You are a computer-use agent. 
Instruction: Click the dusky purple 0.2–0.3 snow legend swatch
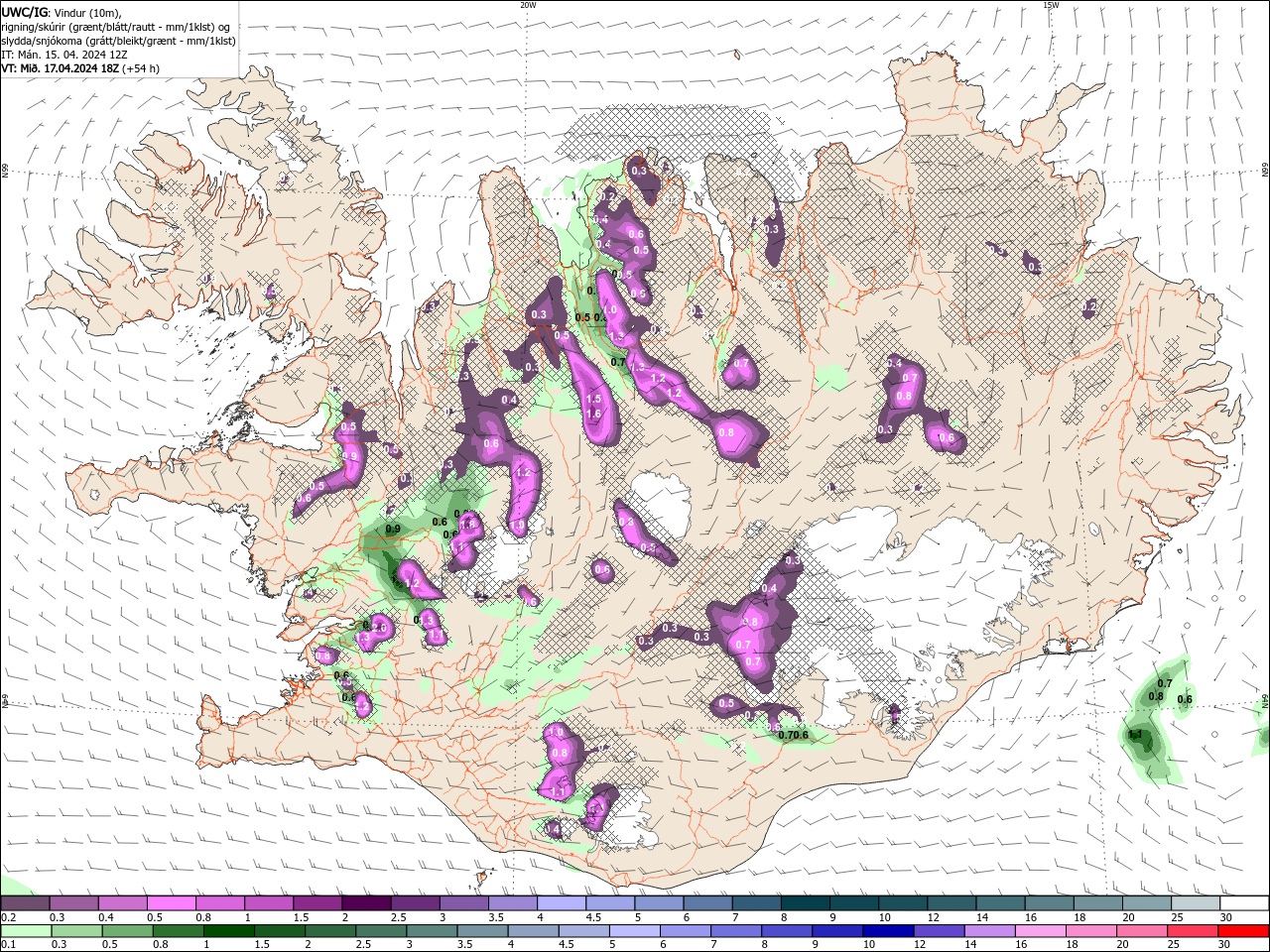click(x=25, y=902)
